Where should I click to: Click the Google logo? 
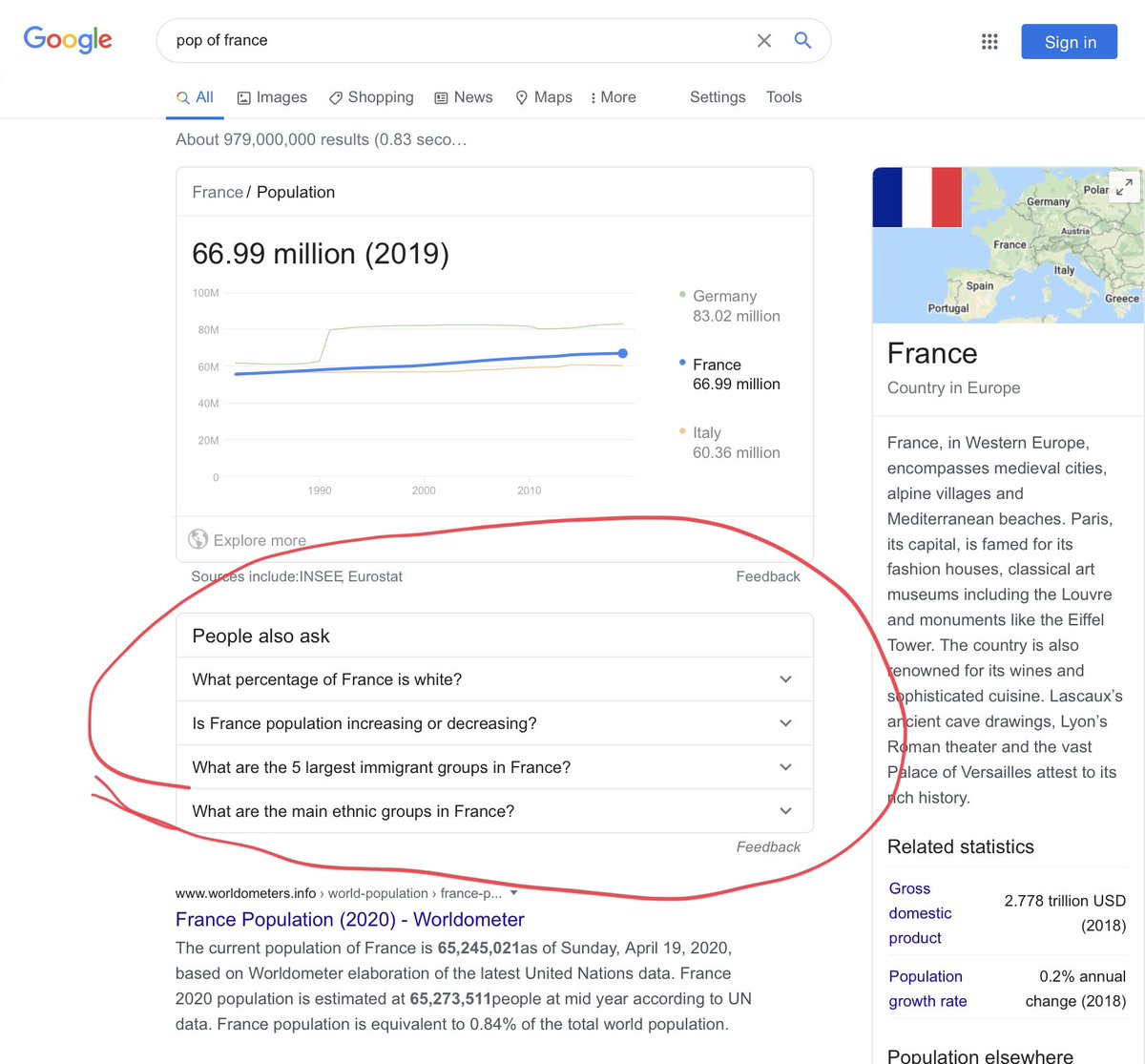[68, 39]
